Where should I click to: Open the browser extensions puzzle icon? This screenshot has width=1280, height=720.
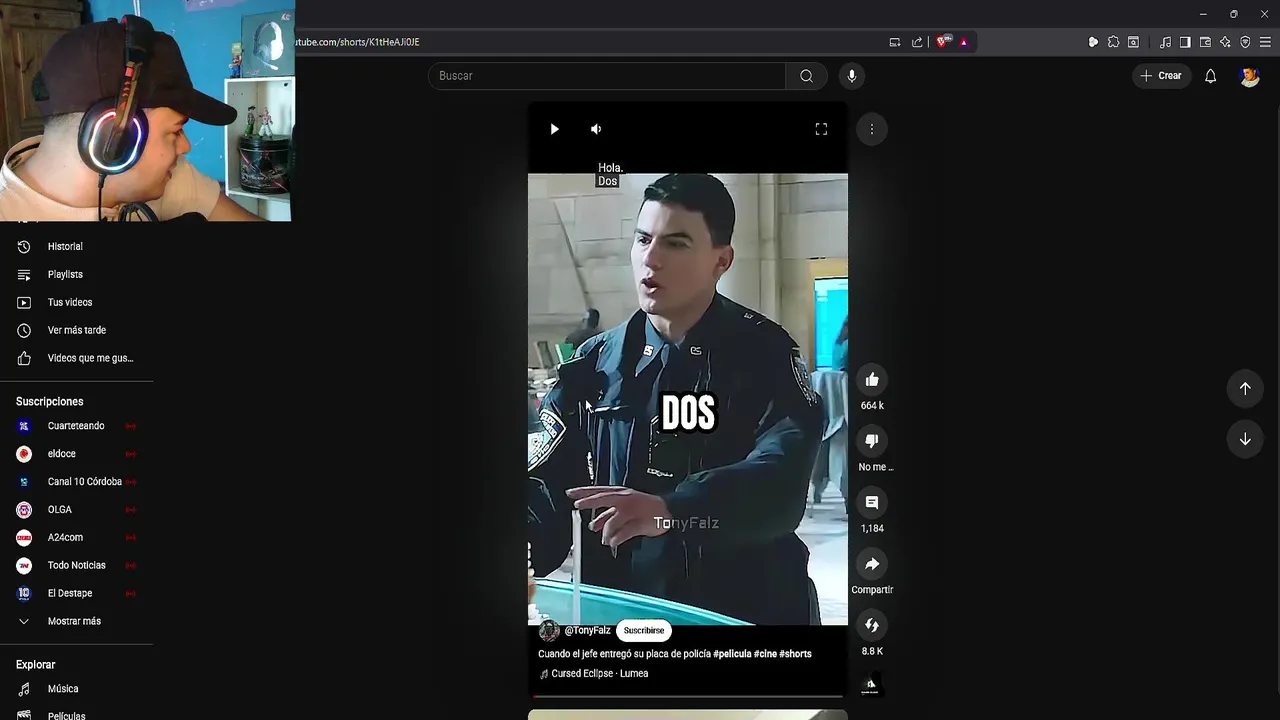(x=1113, y=42)
